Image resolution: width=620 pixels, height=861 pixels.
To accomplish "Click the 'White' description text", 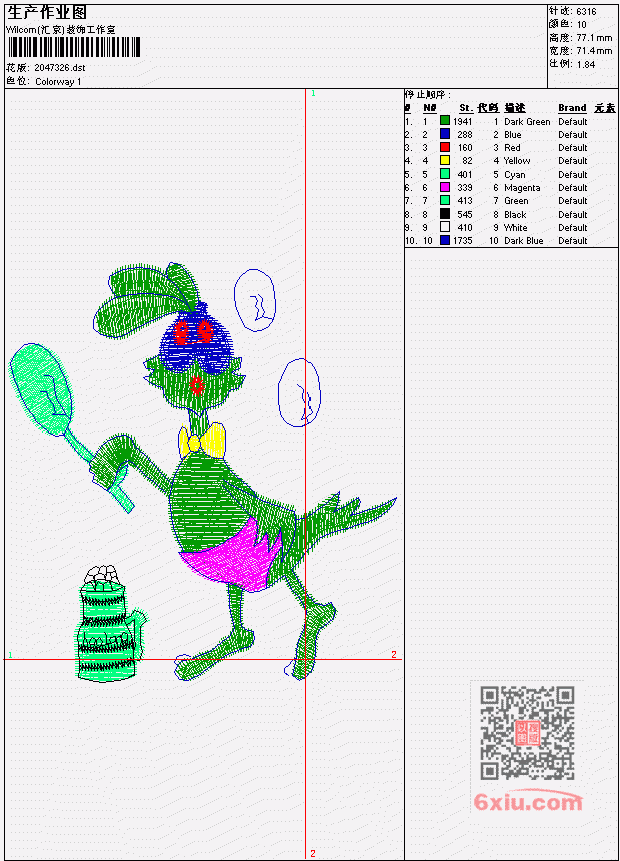I will [516, 228].
